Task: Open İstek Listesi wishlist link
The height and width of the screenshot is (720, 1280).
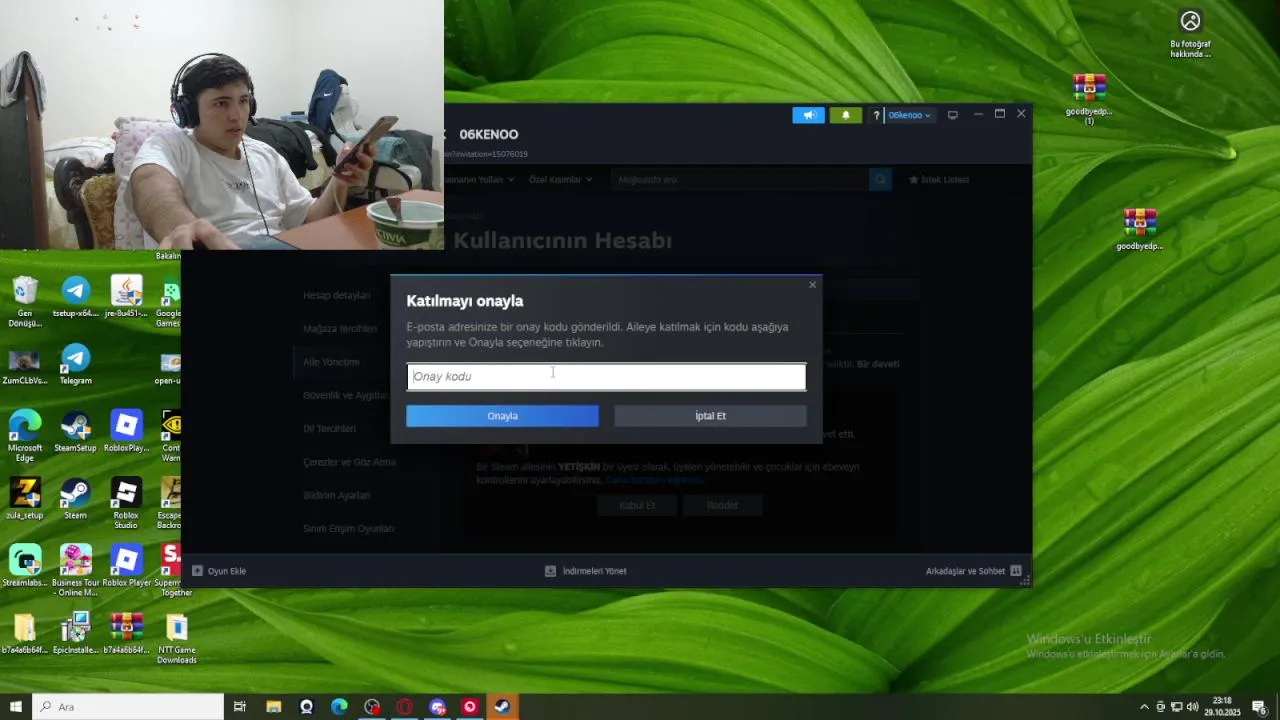Action: point(939,180)
